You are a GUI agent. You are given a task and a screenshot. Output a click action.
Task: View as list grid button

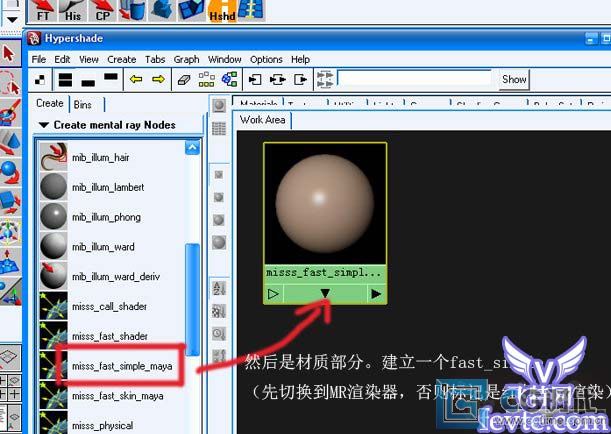pos(219,129)
